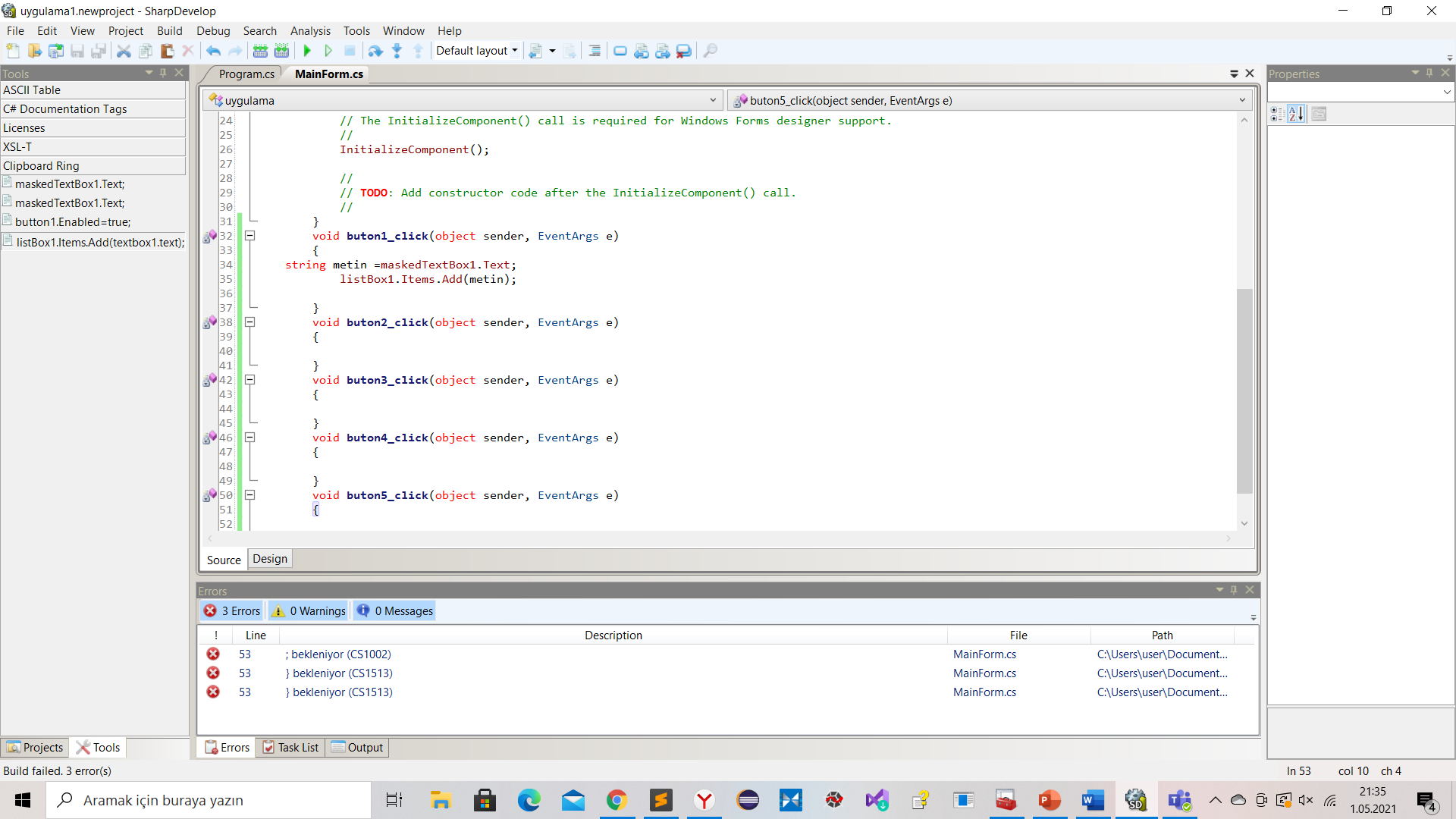Image resolution: width=1456 pixels, height=819 pixels.
Task: Click the green Run (start debugging) icon
Action: (307, 51)
